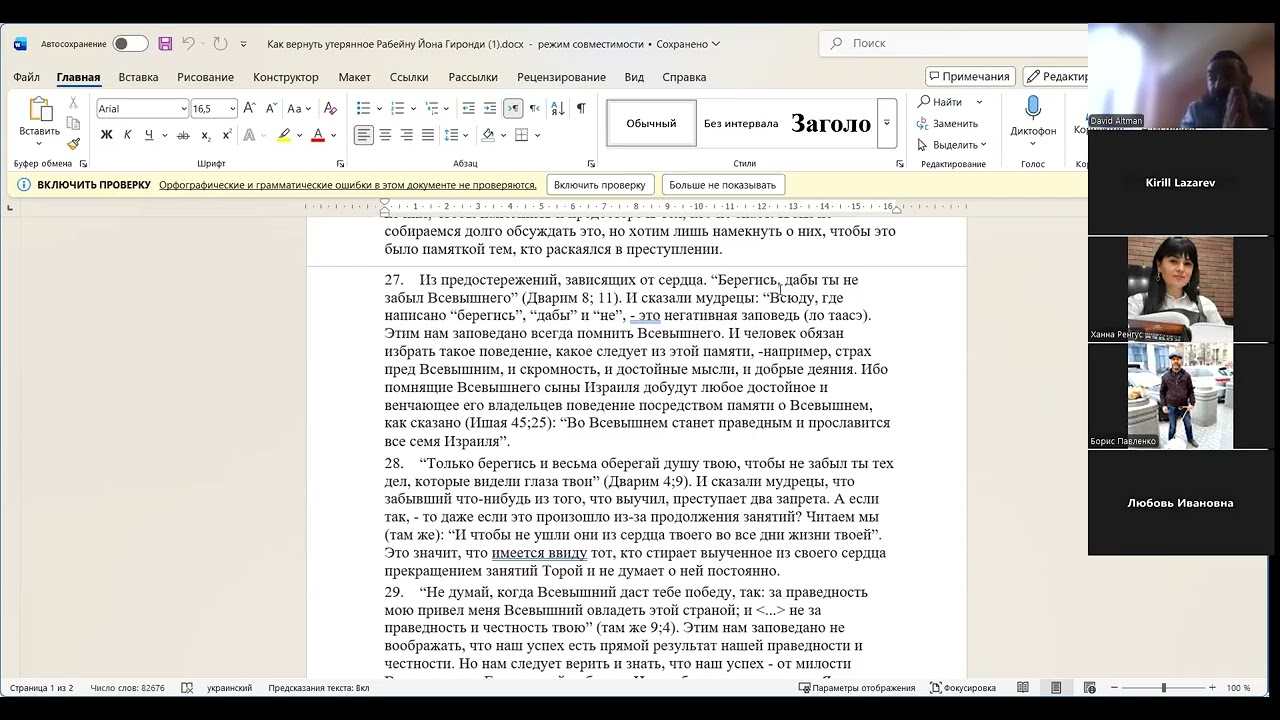Click the Больше не показывать button
The height and width of the screenshot is (720, 1280).
tap(723, 185)
